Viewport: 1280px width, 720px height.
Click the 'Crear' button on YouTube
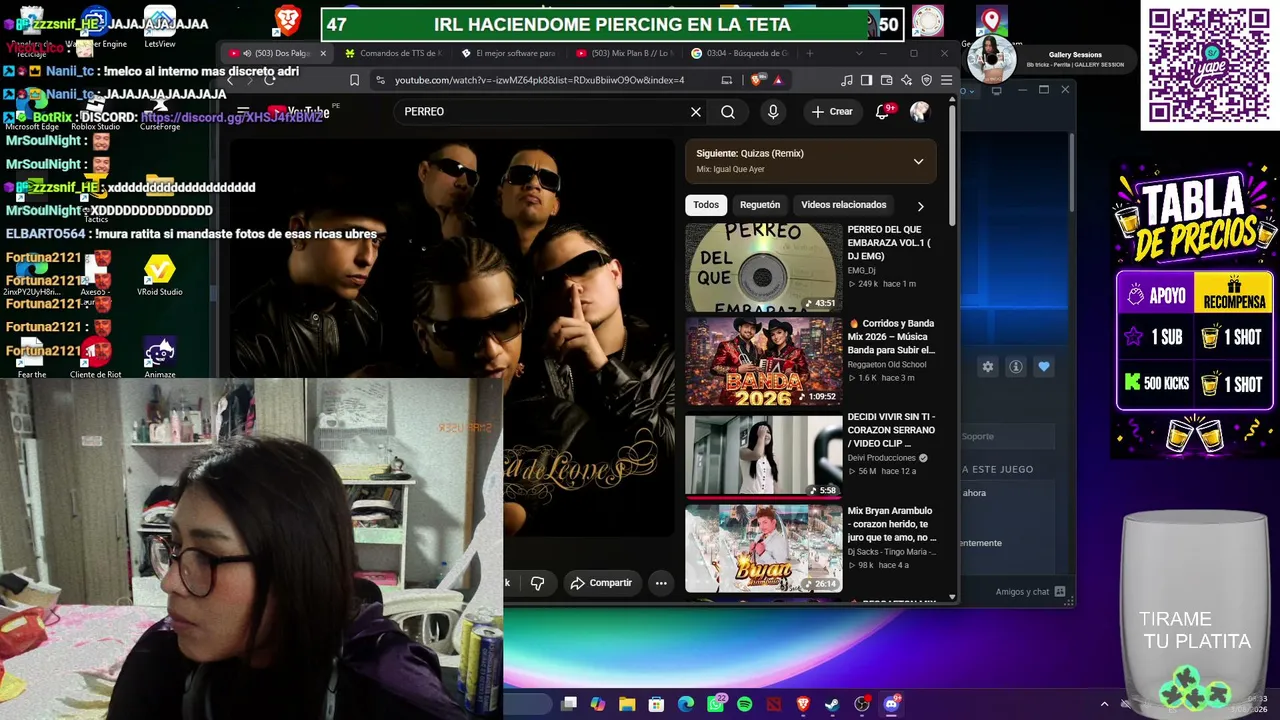(832, 112)
